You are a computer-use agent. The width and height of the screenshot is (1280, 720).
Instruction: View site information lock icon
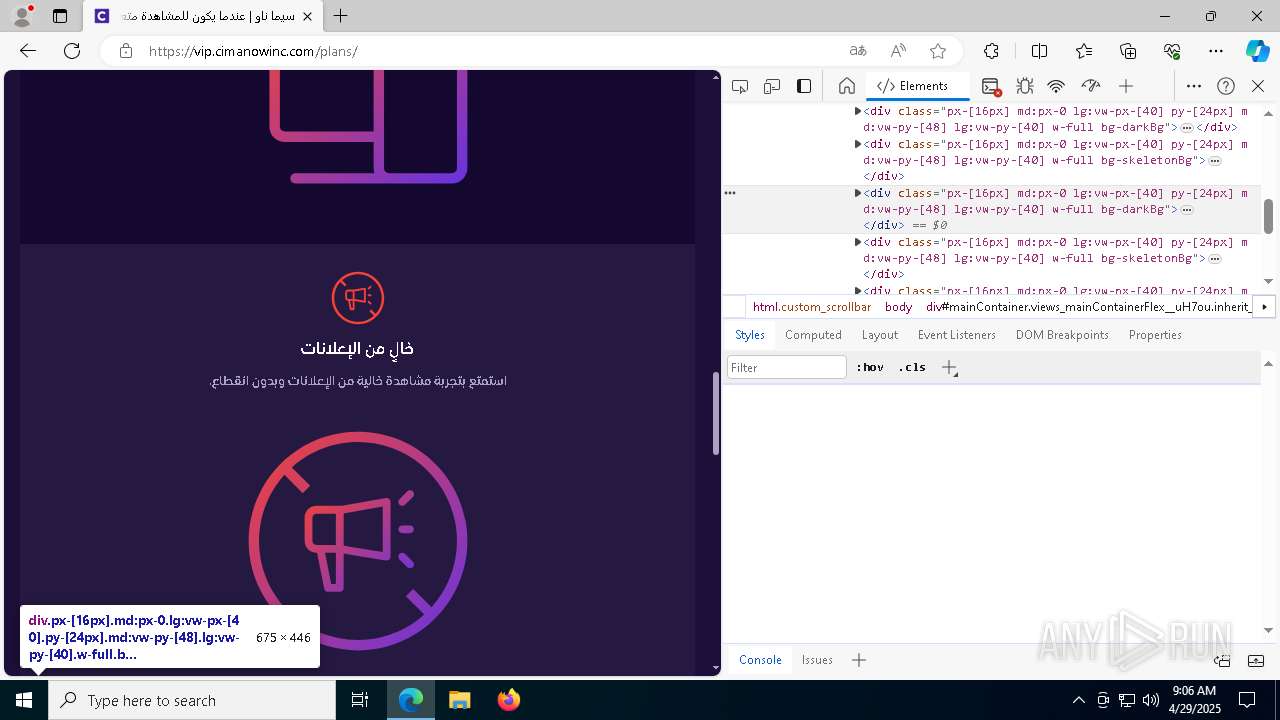pos(125,51)
